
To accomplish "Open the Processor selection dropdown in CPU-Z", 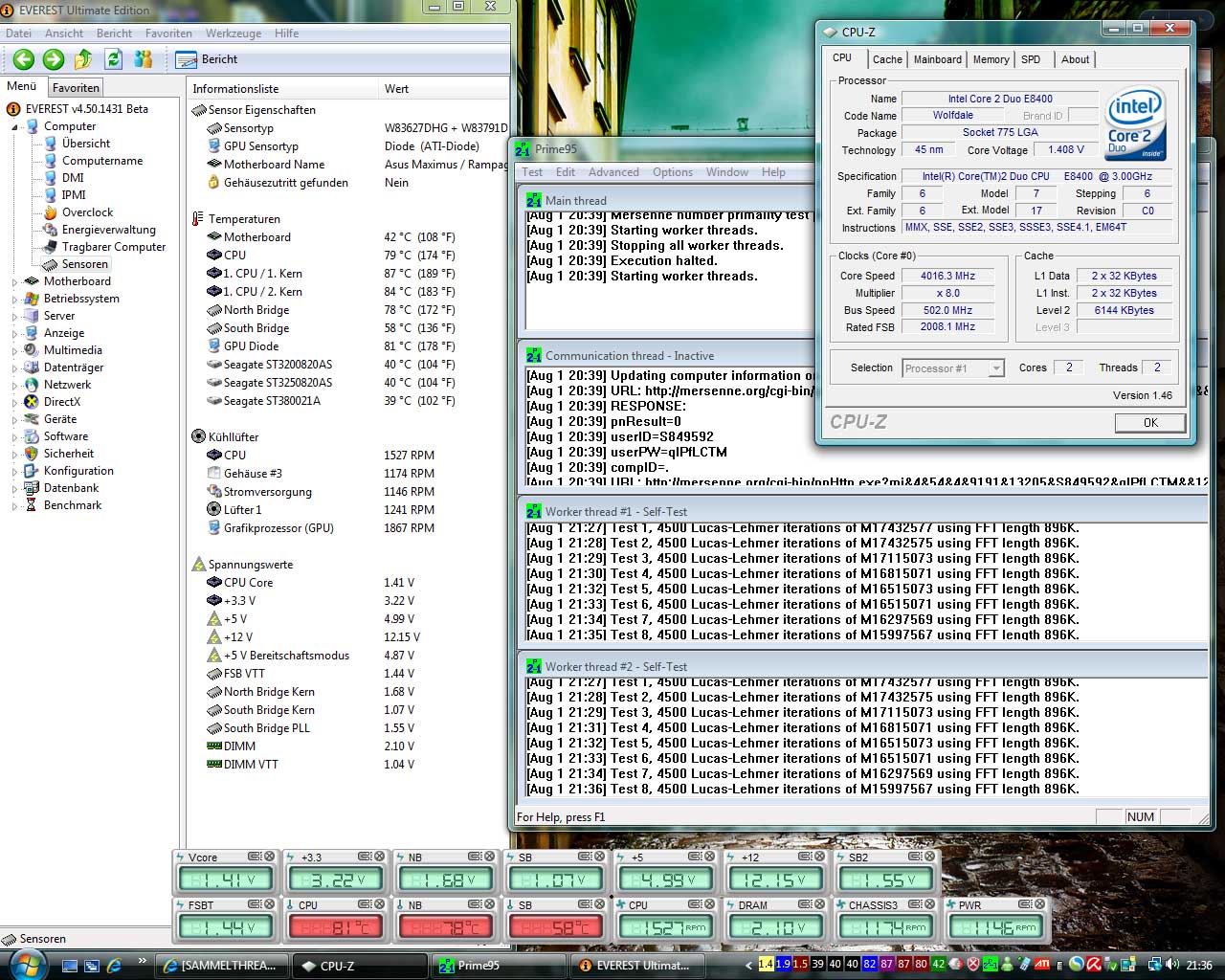I will [x=996, y=368].
